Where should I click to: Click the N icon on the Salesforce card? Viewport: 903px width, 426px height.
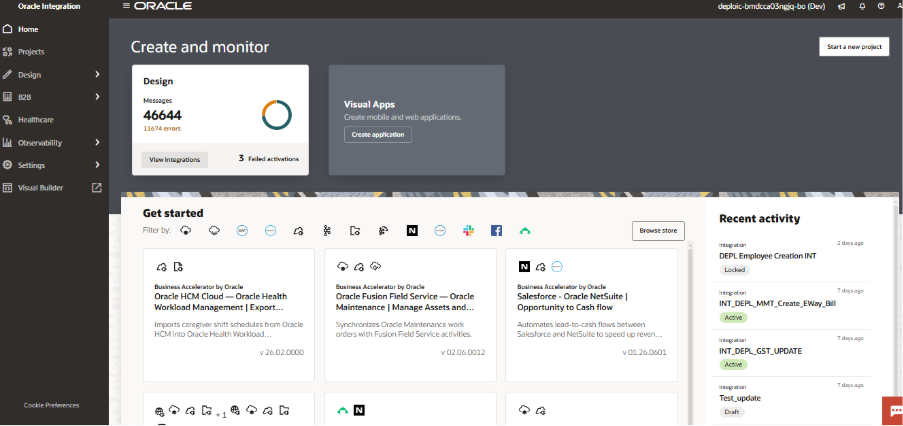click(x=524, y=267)
